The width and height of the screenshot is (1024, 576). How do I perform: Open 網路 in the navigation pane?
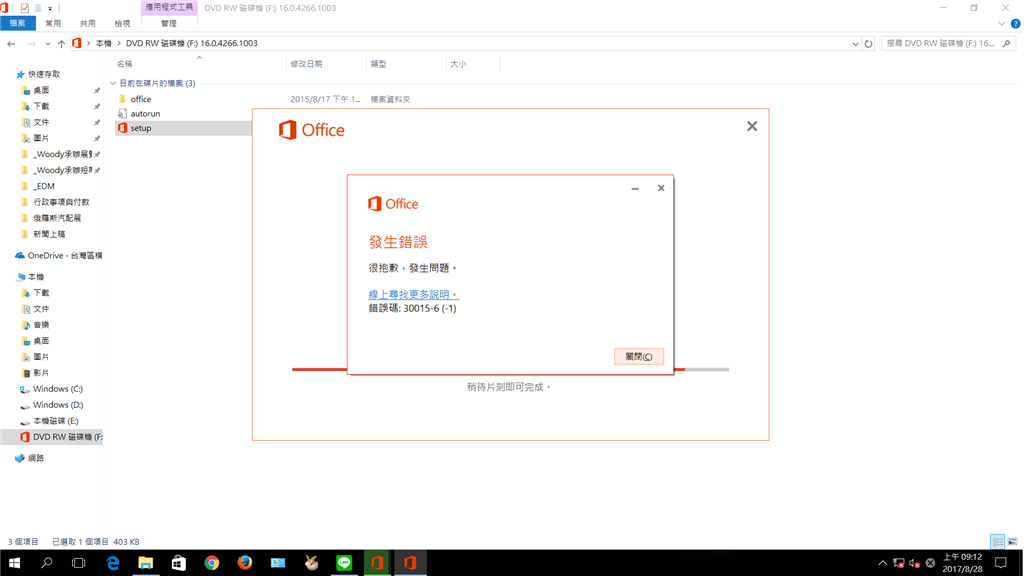[x=36, y=458]
